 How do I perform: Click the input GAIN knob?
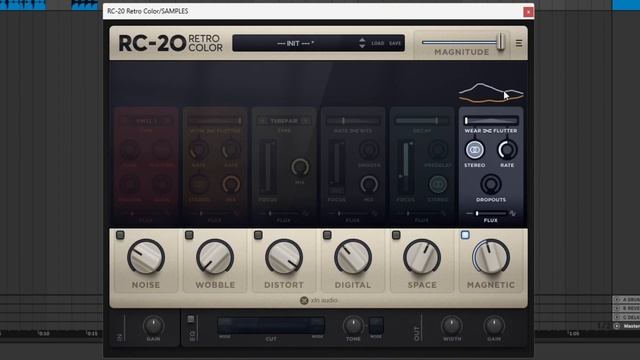point(153,326)
